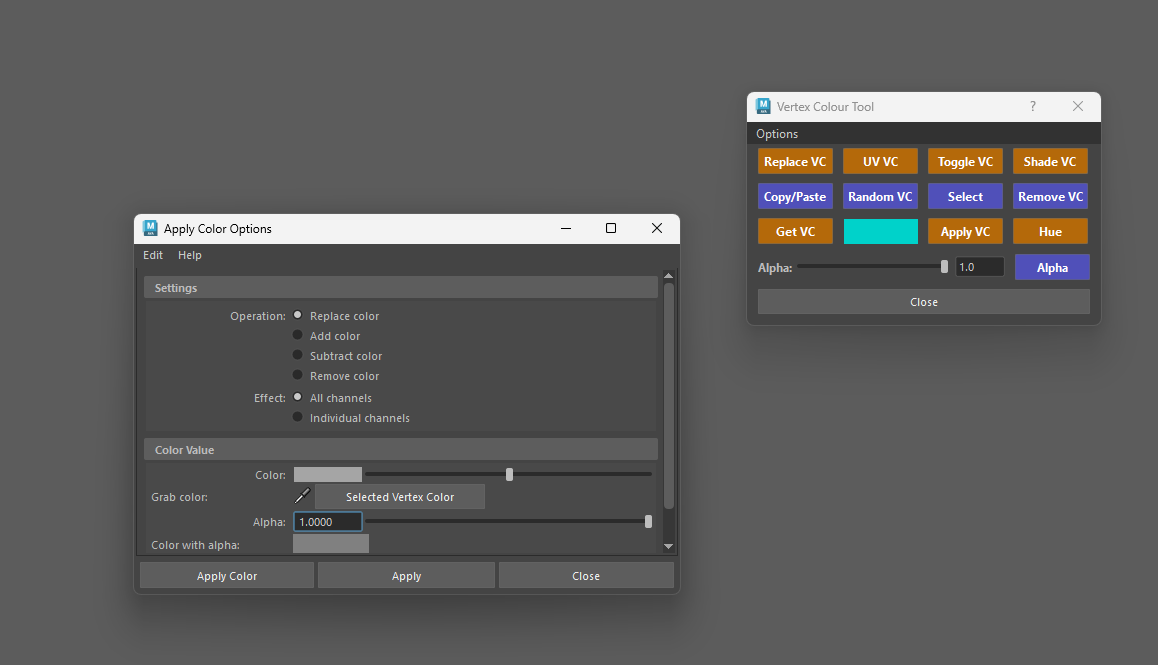The height and width of the screenshot is (665, 1158).
Task: Click the gray Color swatch
Action: [x=328, y=474]
